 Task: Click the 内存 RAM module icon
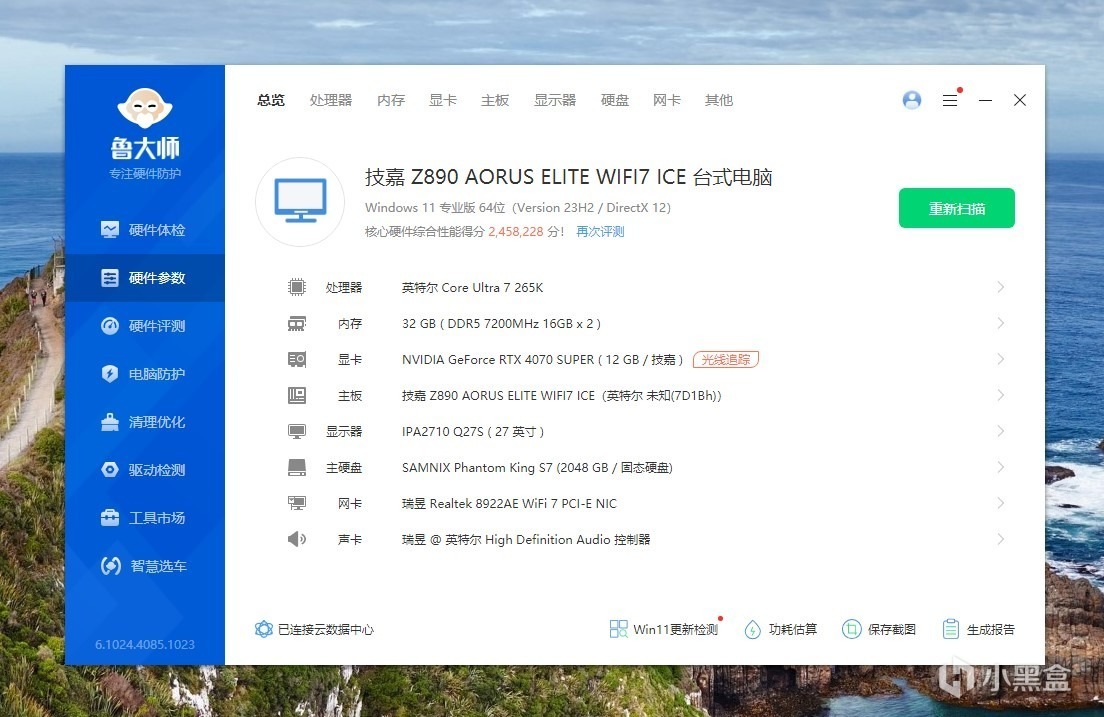coord(296,323)
